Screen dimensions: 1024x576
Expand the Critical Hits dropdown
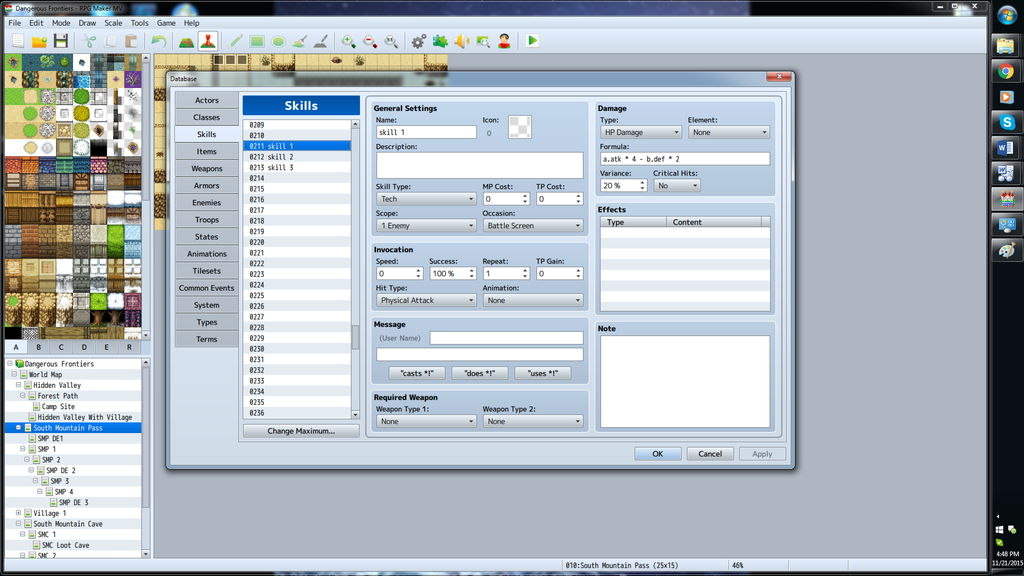(x=676, y=186)
